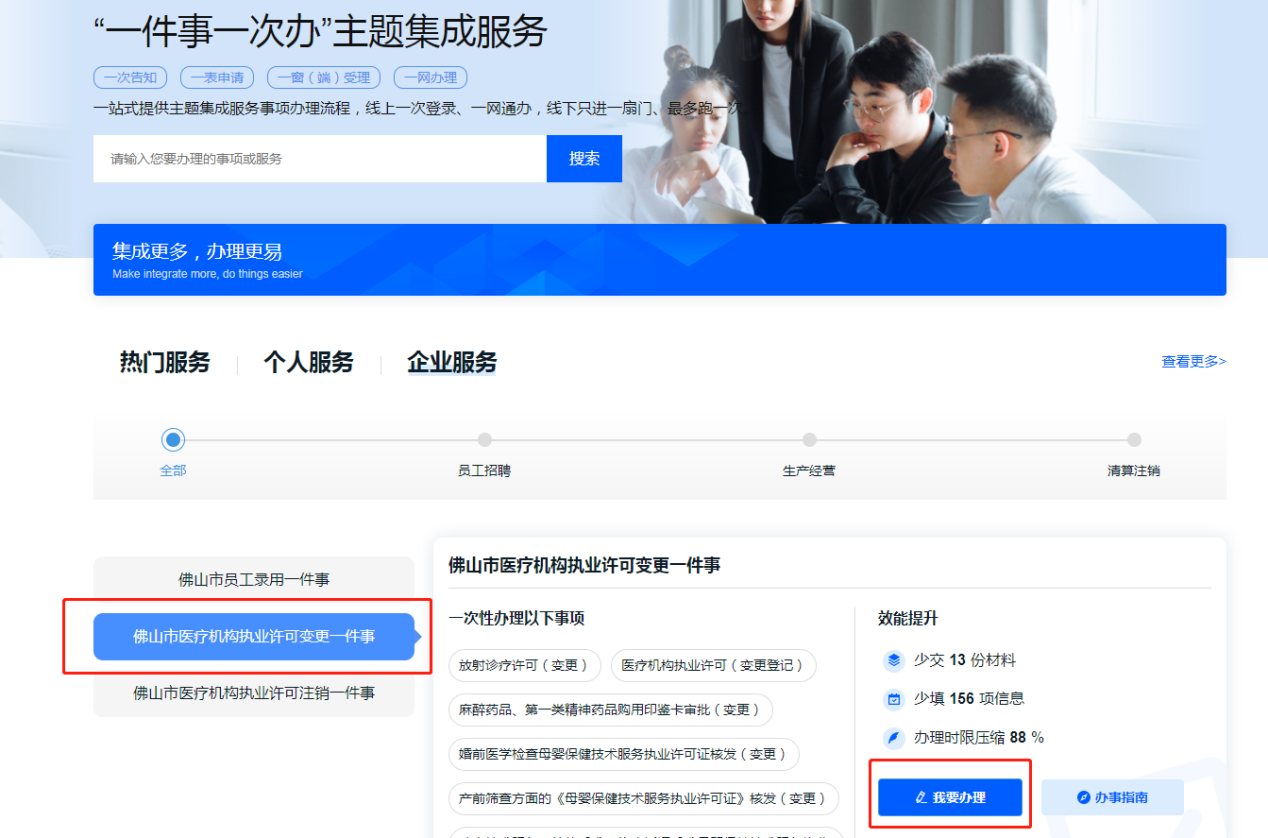This screenshot has width=1268, height=838.
Task: Click the 佛山市医疗机构执业许可变更一件事 panel heading
Action: click(x=584, y=566)
